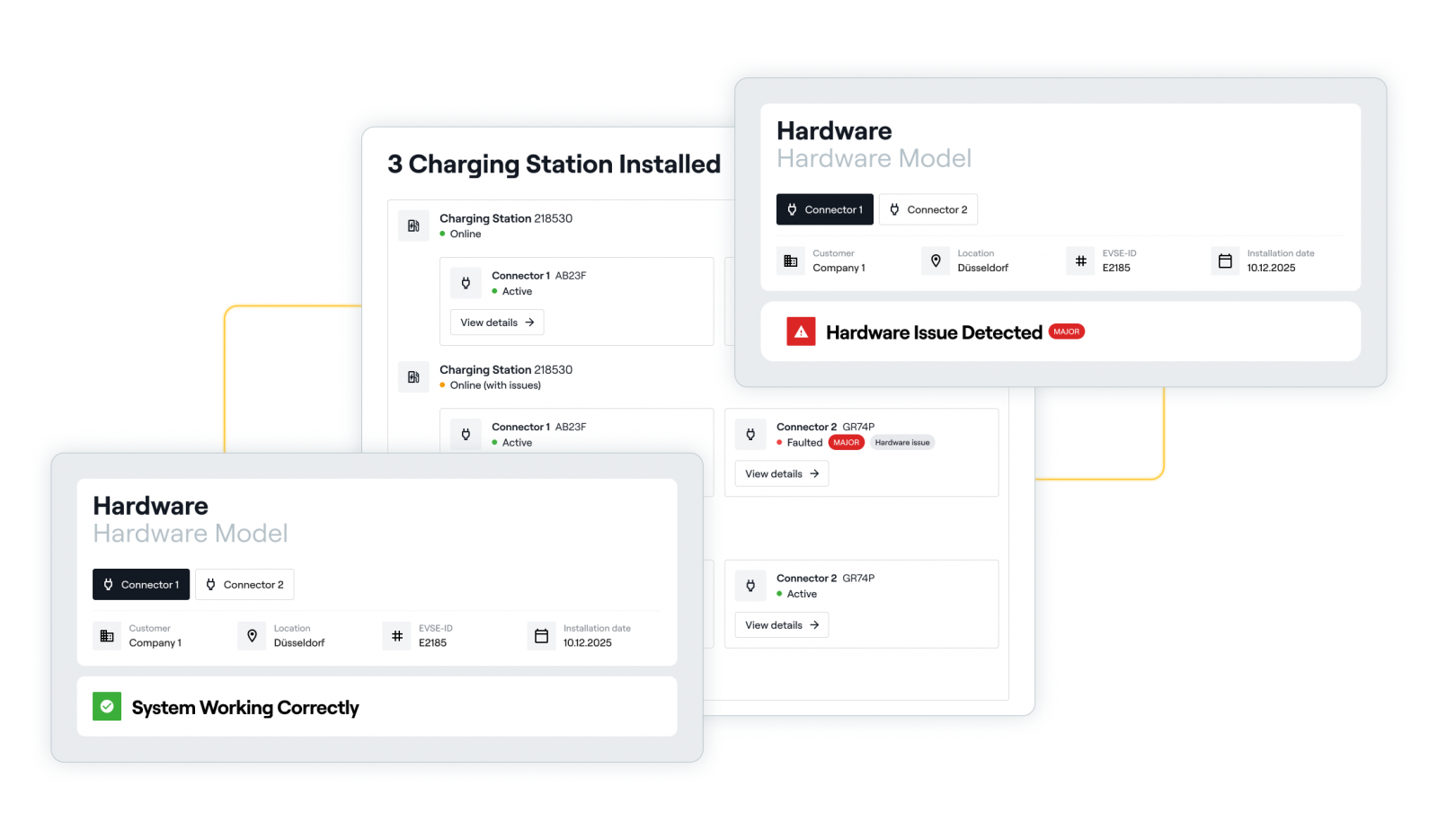Click the red warning triangle icon
The height and width of the screenshot is (840, 1438).
[801, 332]
